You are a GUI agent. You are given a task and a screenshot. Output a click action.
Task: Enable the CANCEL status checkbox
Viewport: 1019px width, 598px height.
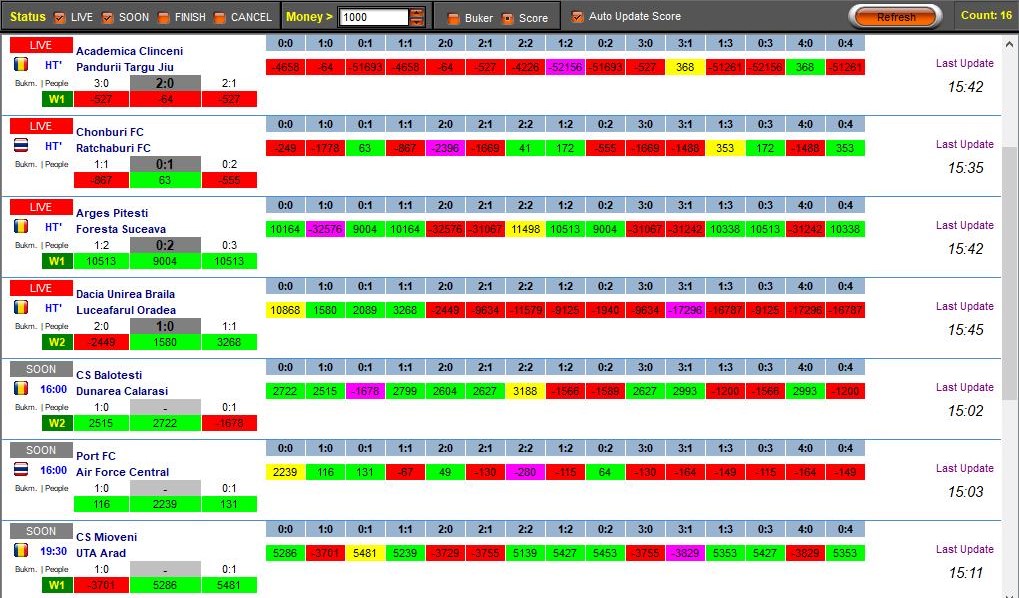[x=220, y=17]
